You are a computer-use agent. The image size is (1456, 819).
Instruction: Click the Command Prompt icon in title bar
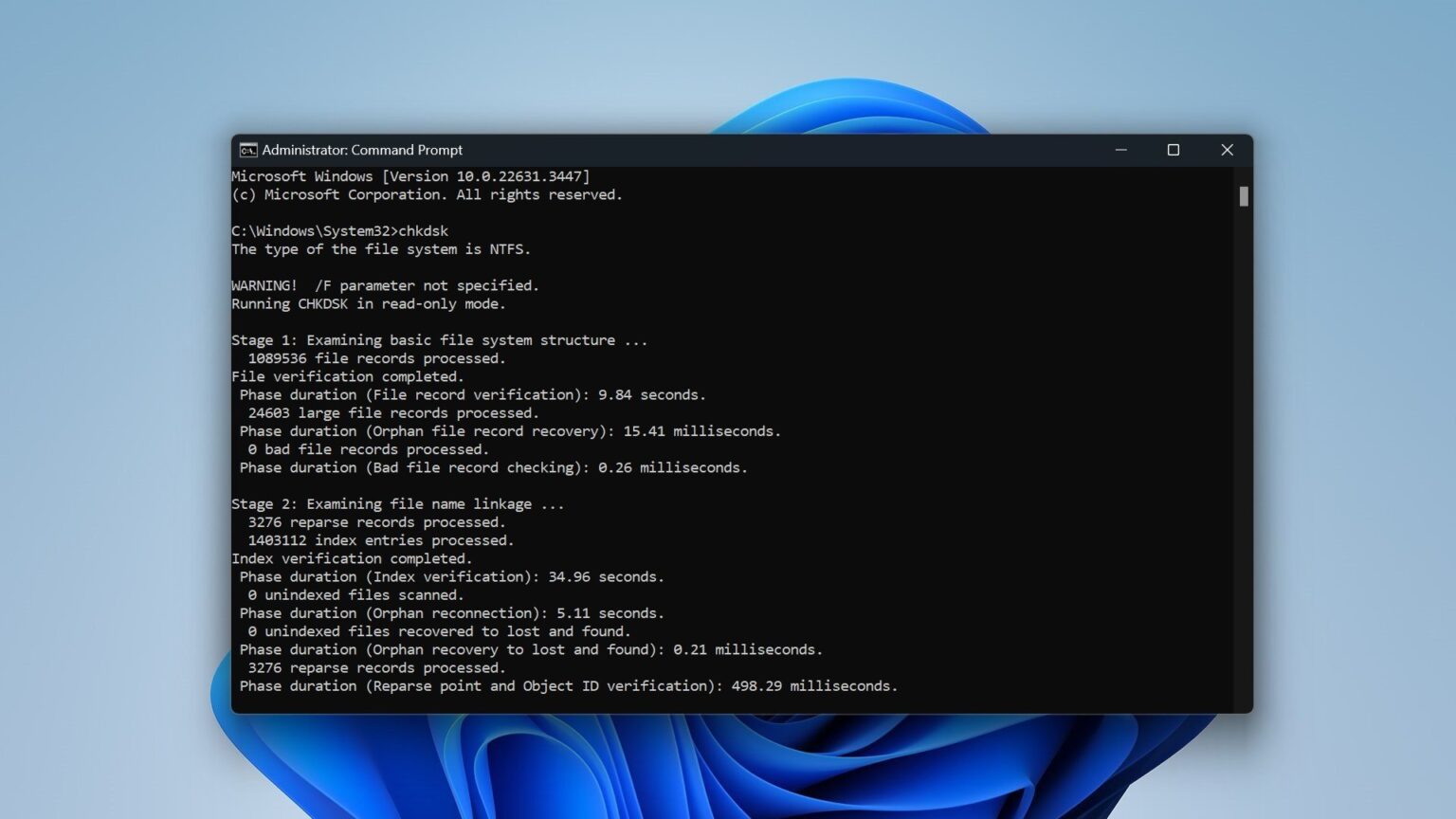(248, 150)
